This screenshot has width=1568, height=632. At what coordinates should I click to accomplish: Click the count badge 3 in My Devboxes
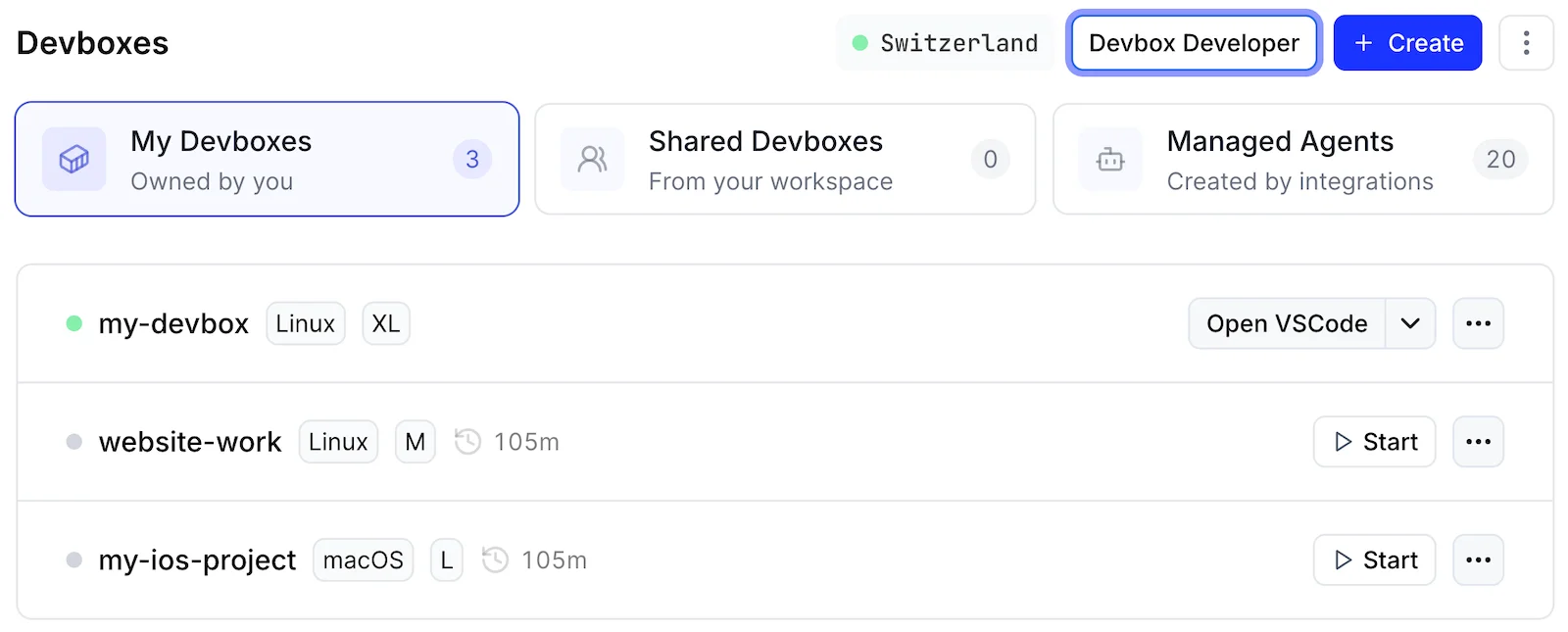(x=472, y=159)
